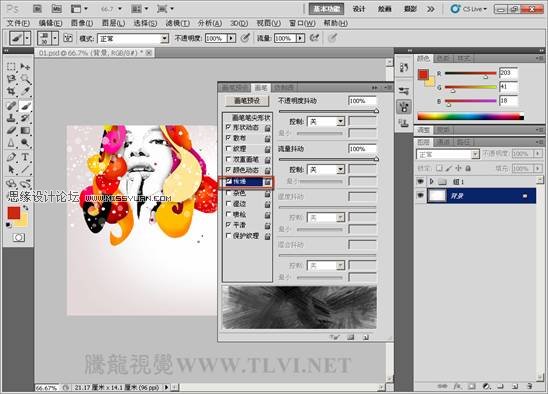Open the CS Live button
This screenshot has width=548, height=394.
pyautogui.click(x=469, y=9)
